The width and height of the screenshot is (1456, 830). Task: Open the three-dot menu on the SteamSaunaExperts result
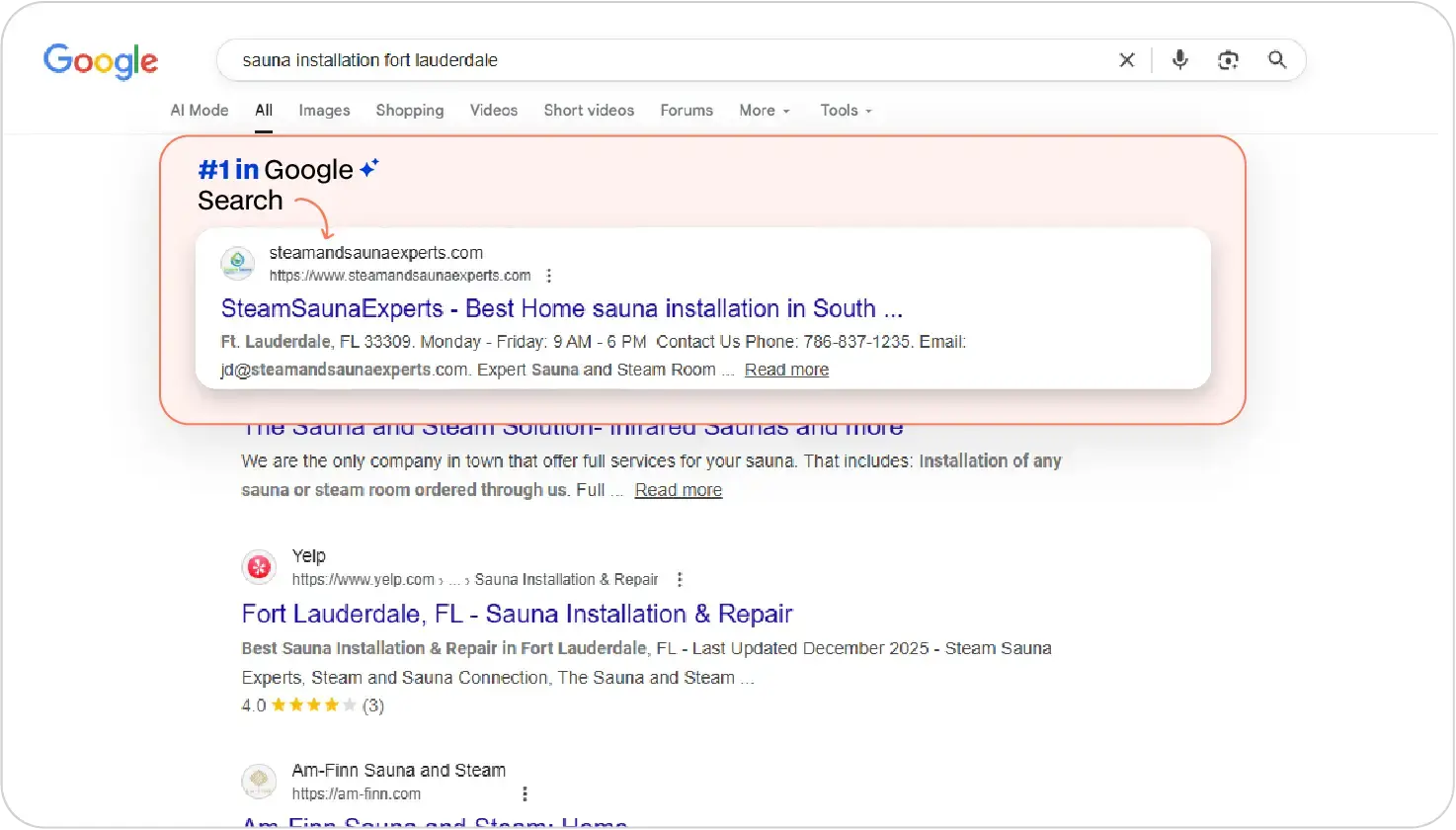click(549, 275)
